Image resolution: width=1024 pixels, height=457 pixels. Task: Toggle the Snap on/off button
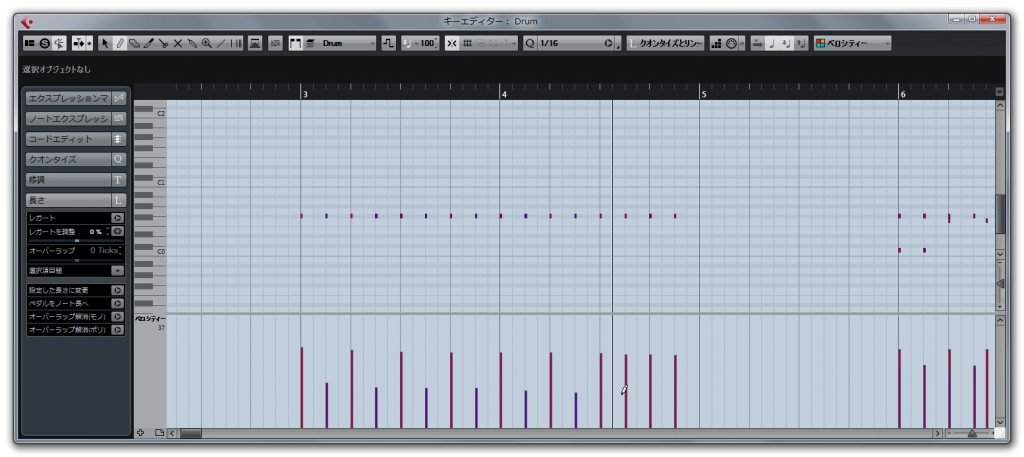pyautogui.click(x=451, y=43)
